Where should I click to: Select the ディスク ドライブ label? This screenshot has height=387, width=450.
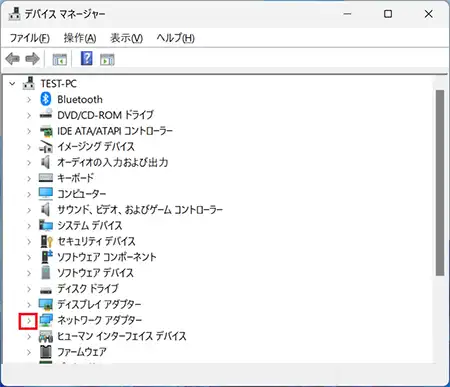(88, 288)
